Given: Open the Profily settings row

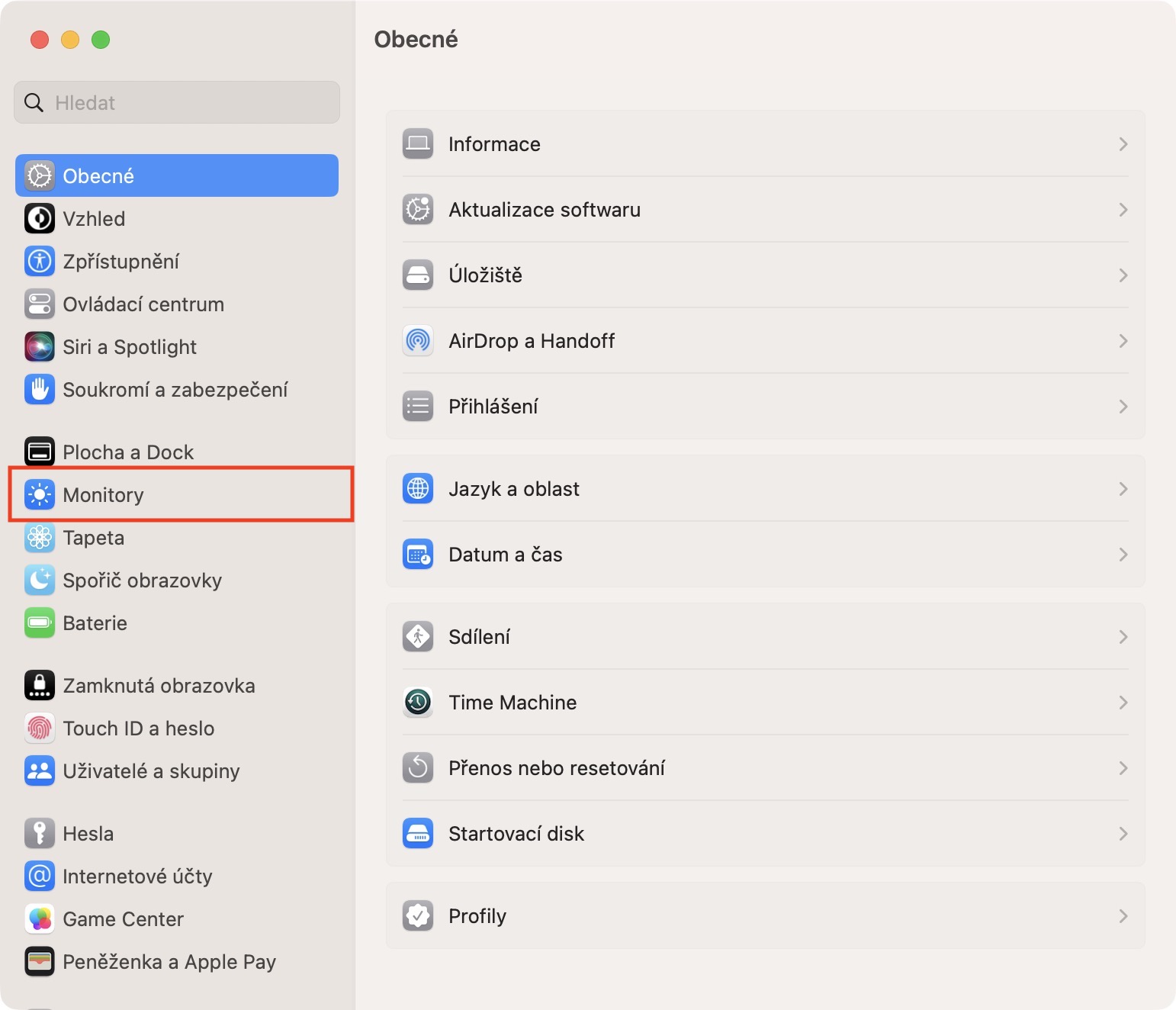Looking at the screenshot, I should pyautogui.click(x=477, y=916).
